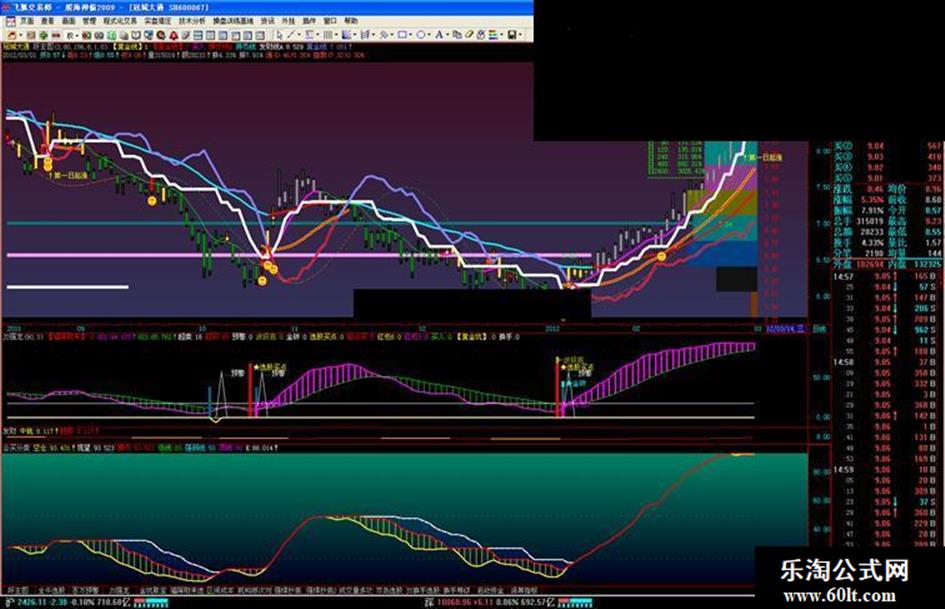Open dropdown arrow beside text A tool
The image size is (945, 609).
click(447, 35)
